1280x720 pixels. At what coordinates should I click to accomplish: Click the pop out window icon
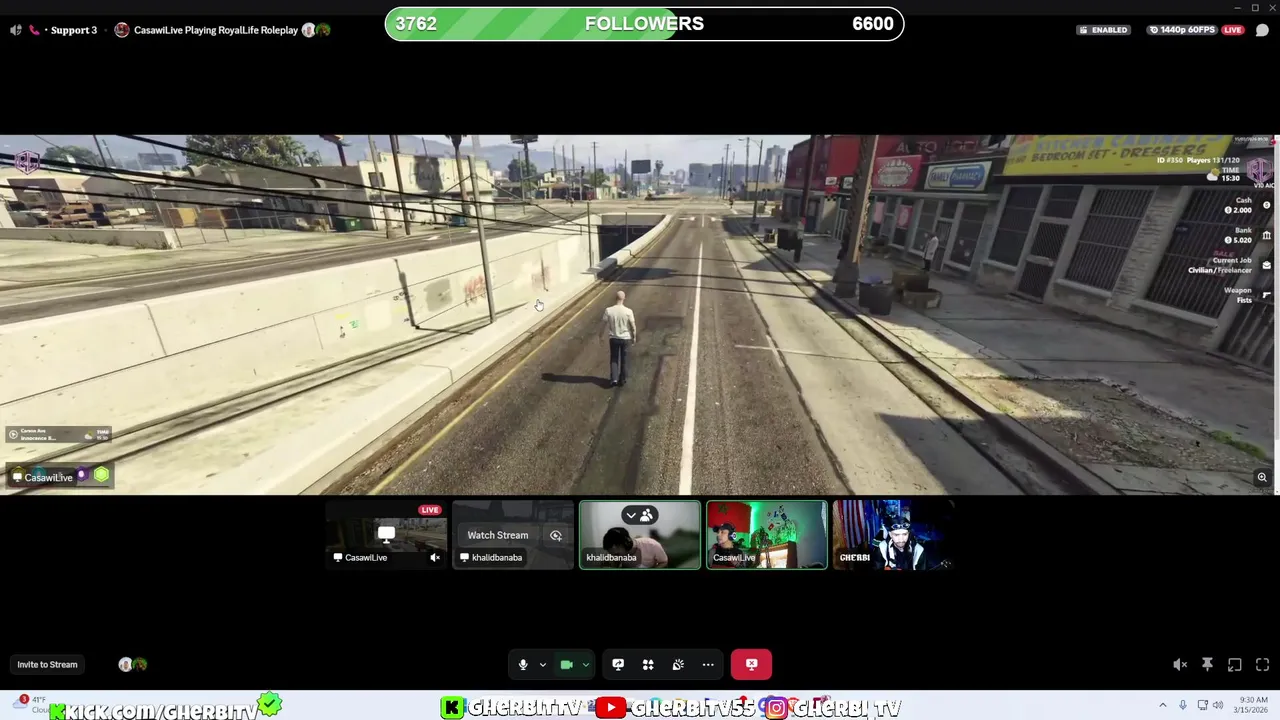[x=1235, y=664]
